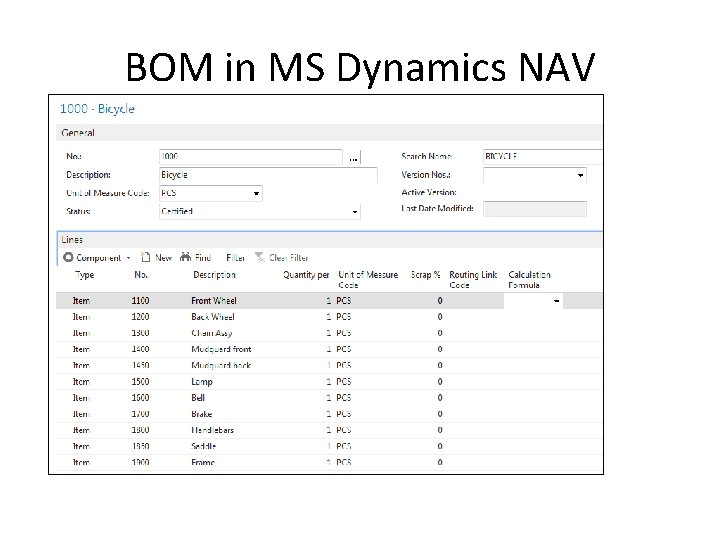This screenshot has height=540, width=720.
Task: Sort by the Type column header
Action: [84, 275]
